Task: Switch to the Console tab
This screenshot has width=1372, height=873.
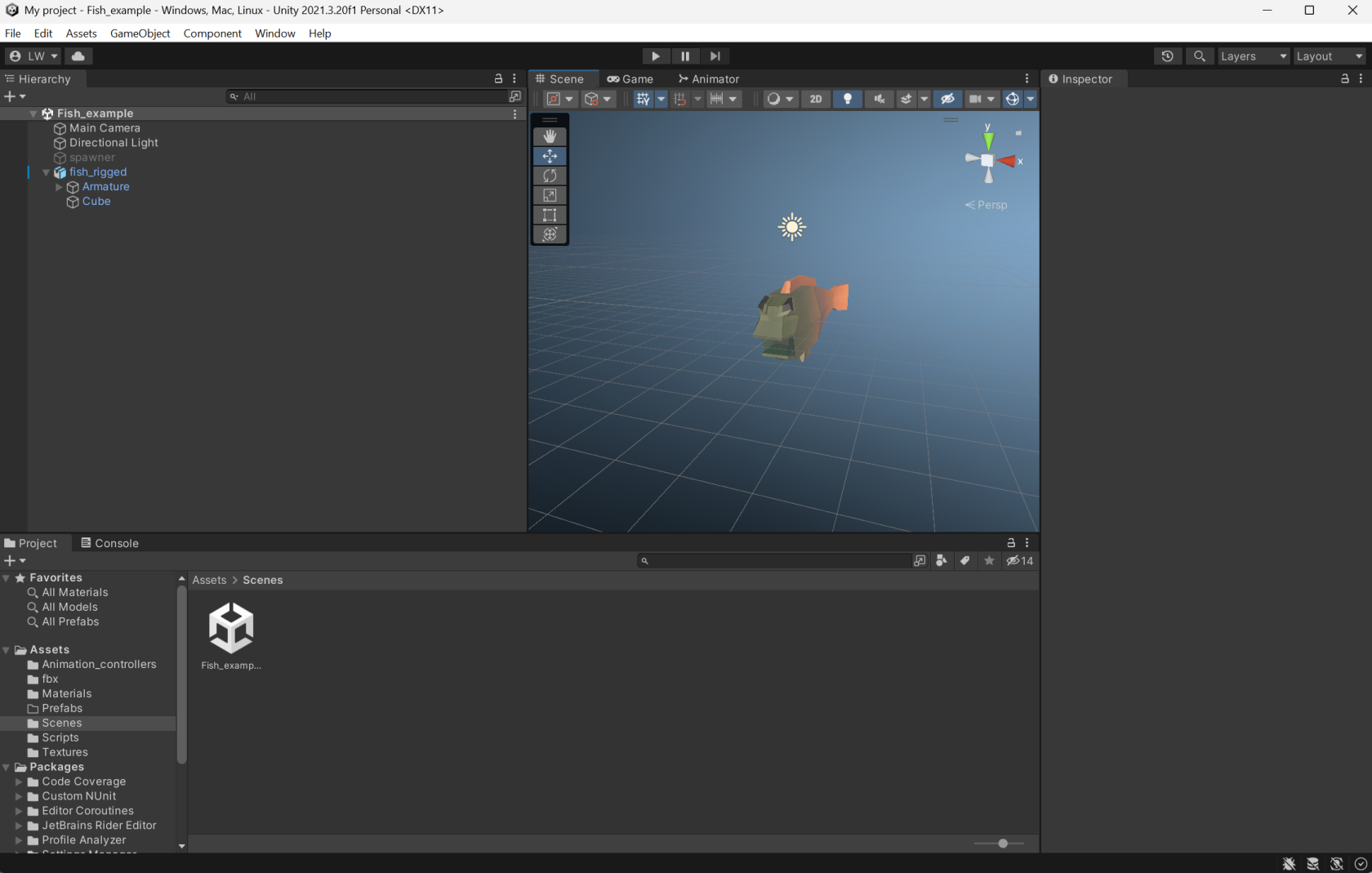Action: click(109, 543)
